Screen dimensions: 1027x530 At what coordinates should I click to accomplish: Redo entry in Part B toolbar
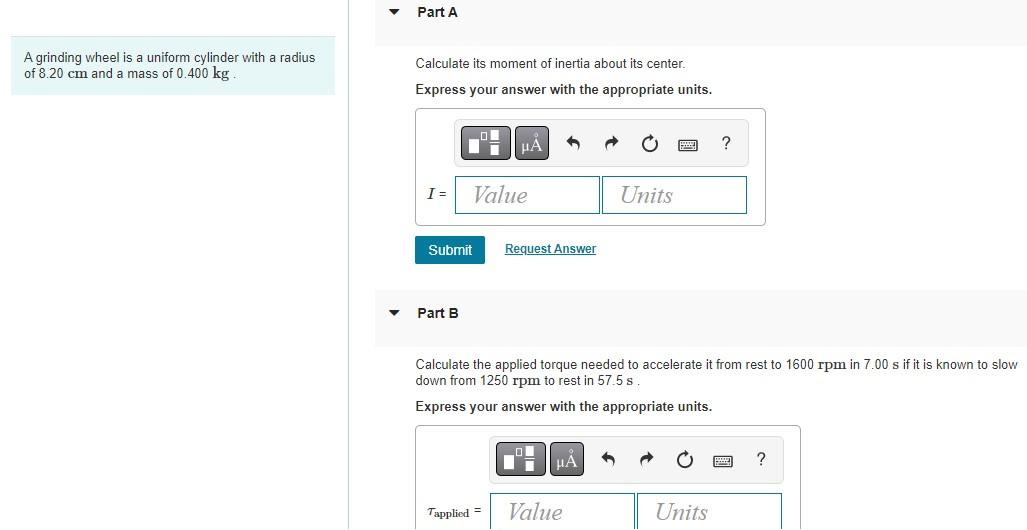(x=646, y=459)
